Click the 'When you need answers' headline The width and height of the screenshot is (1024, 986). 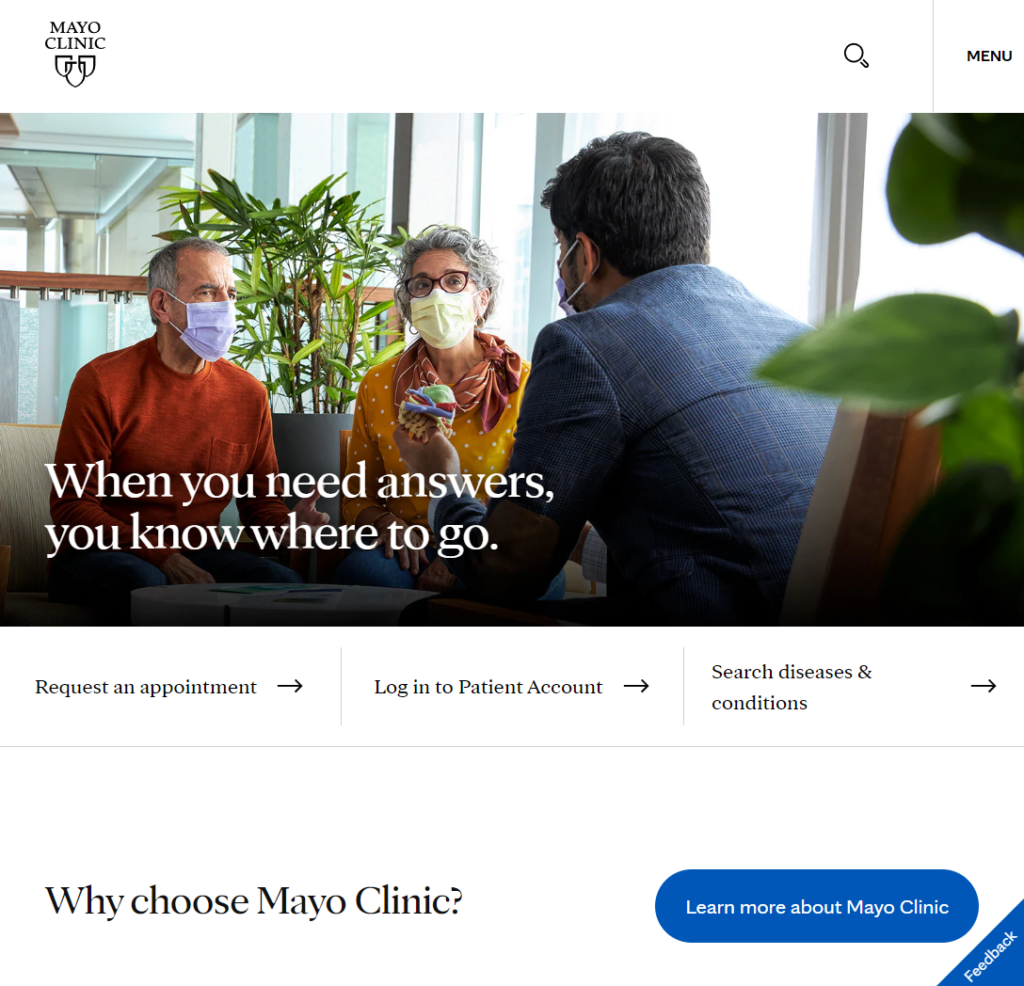(299, 508)
